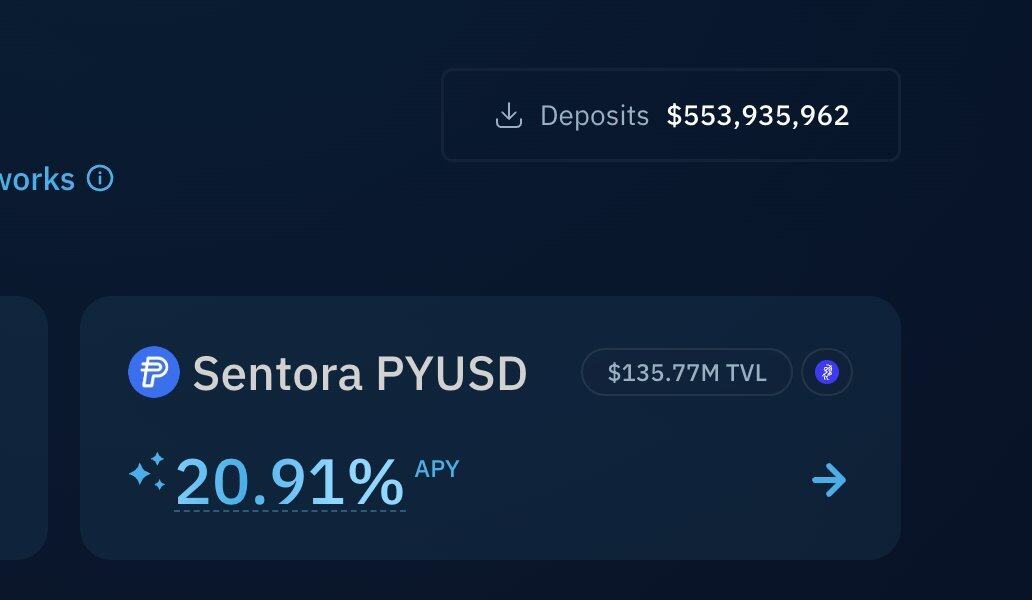
Task: Click the dashed underline beneath 20.91%
Action: (290, 511)
